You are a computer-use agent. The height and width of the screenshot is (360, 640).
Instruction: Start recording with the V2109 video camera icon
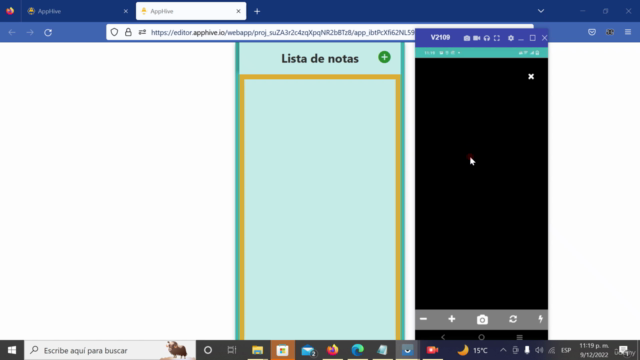point(476,38)
